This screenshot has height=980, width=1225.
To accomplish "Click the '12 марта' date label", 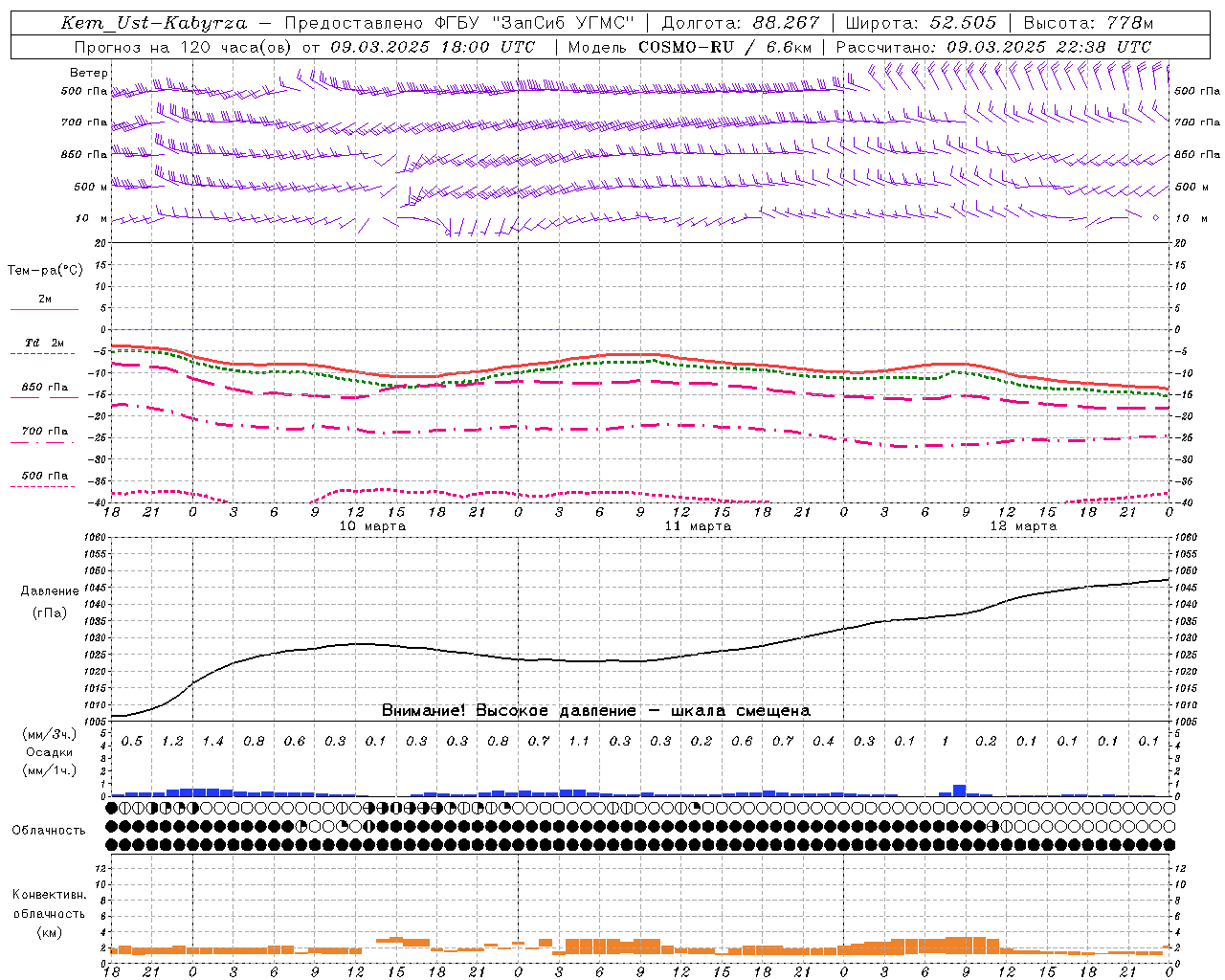I will click(1023, 526).
